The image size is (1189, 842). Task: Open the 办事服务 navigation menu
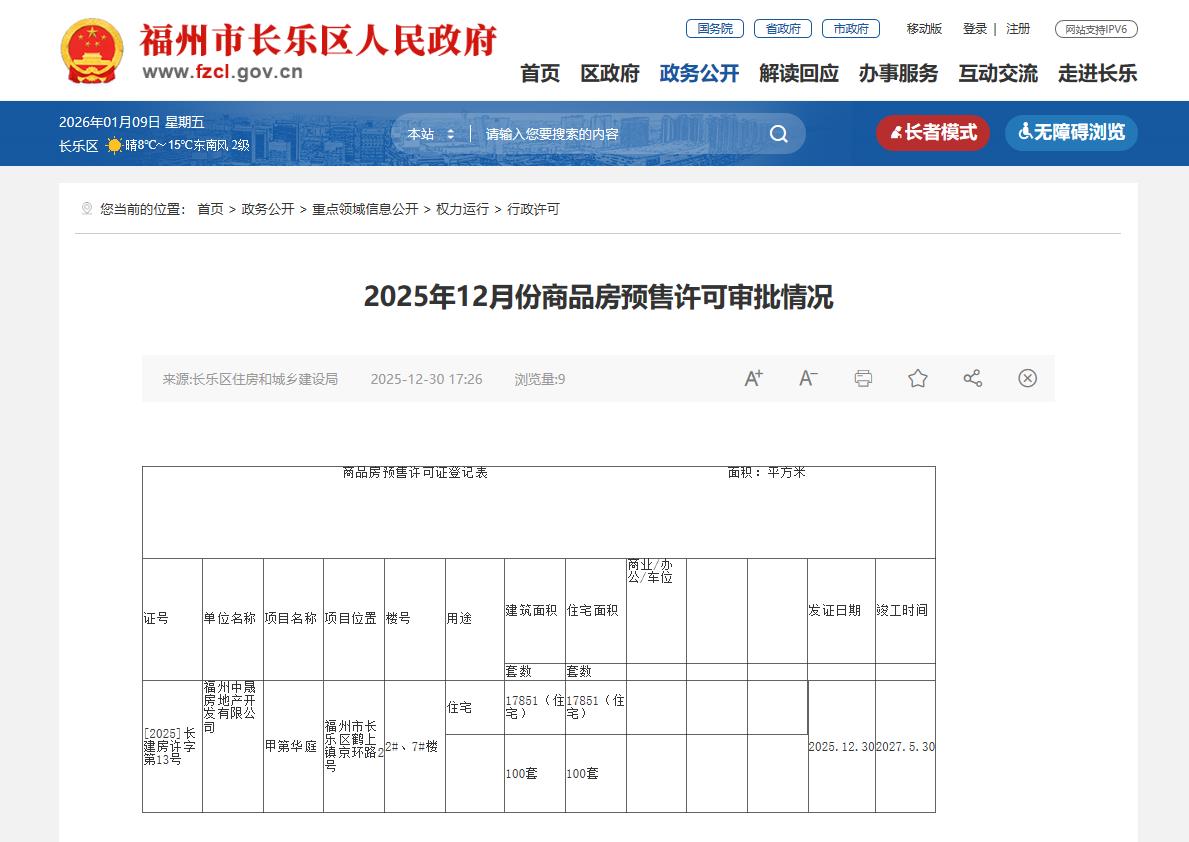click(898, 73)
